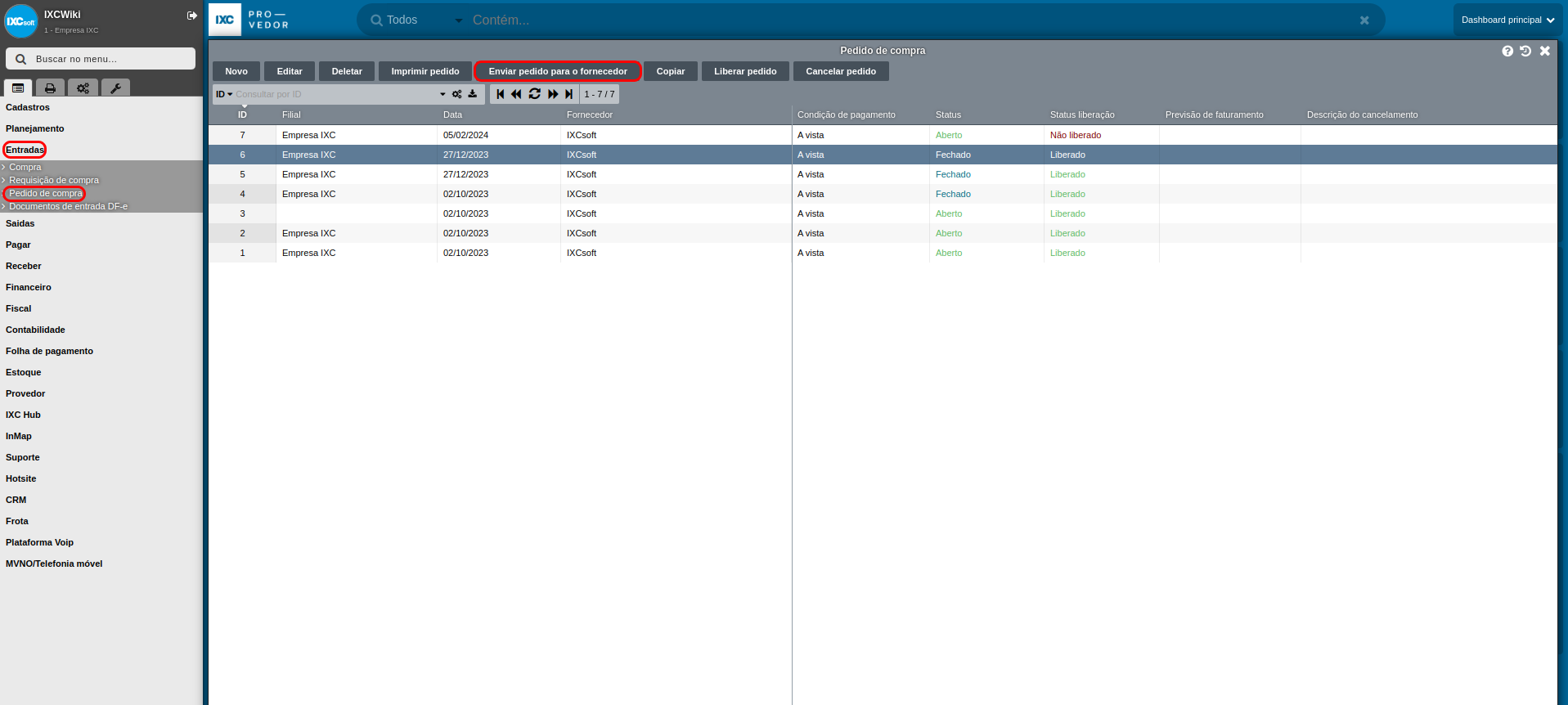Image resolution: width=1568 pixels, height=705 pixels.
Task: Click the Copiar button
Action: (671, 71)
